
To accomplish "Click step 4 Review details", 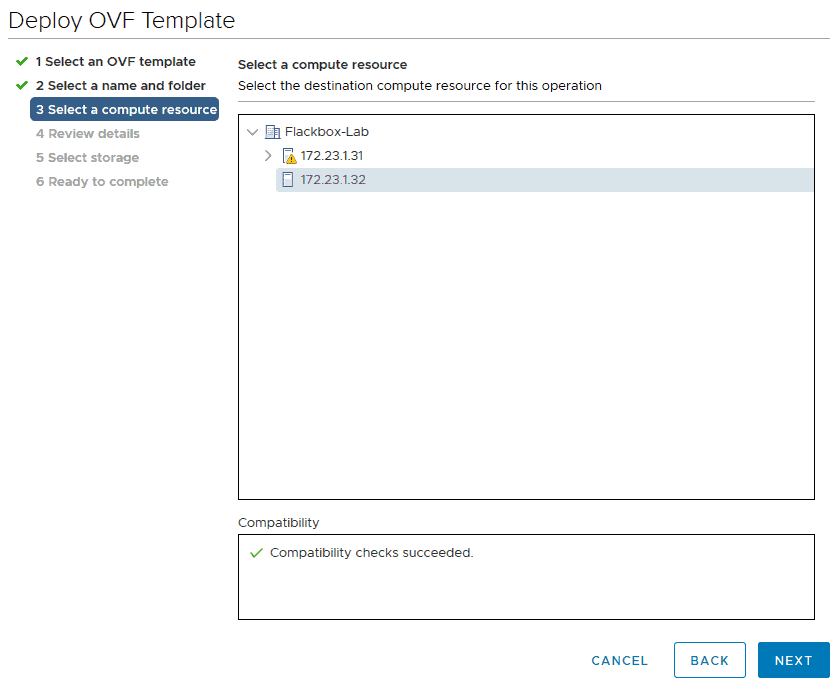I will 88,133.
